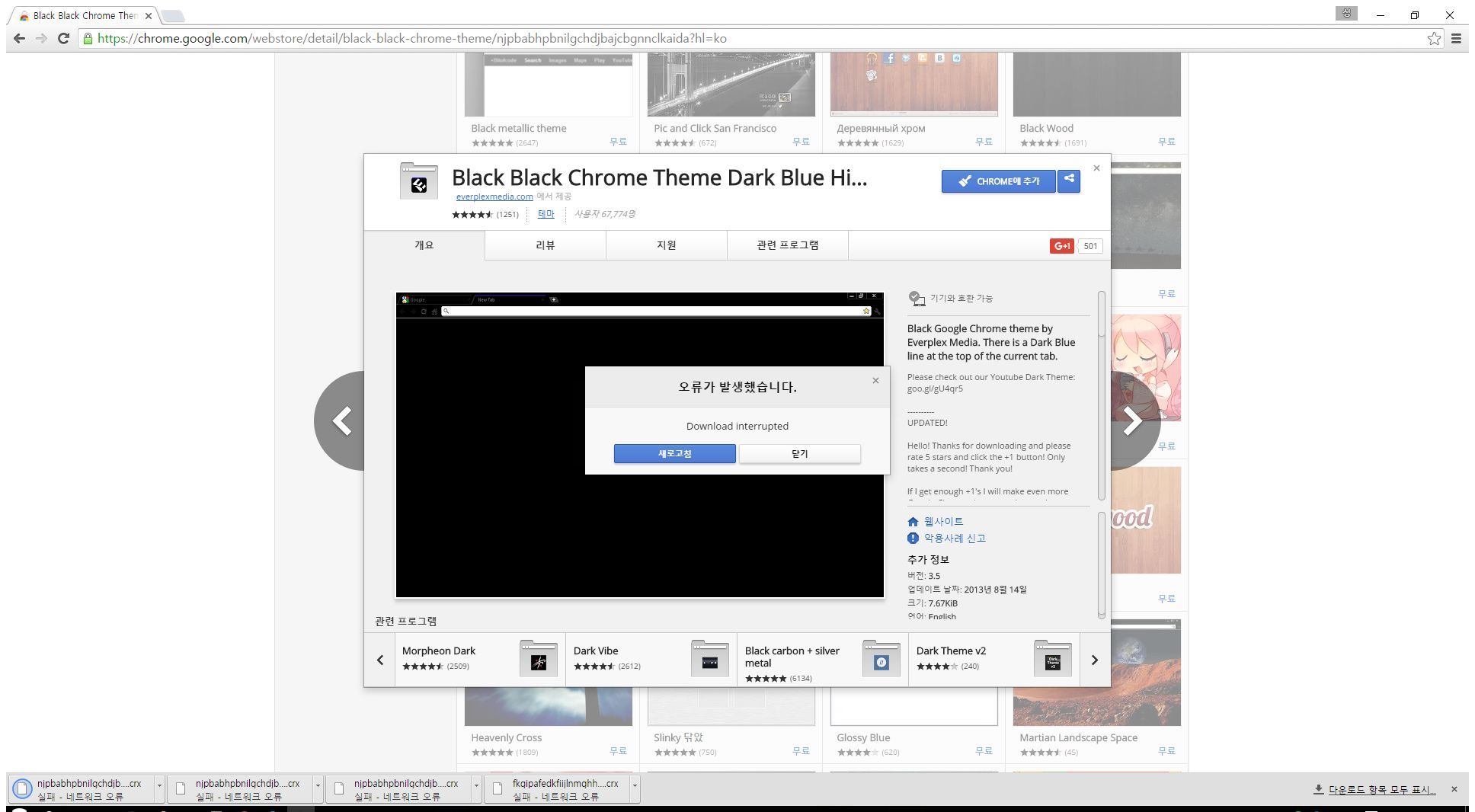Click the 새로고침 button in dialog

[674, 454]
